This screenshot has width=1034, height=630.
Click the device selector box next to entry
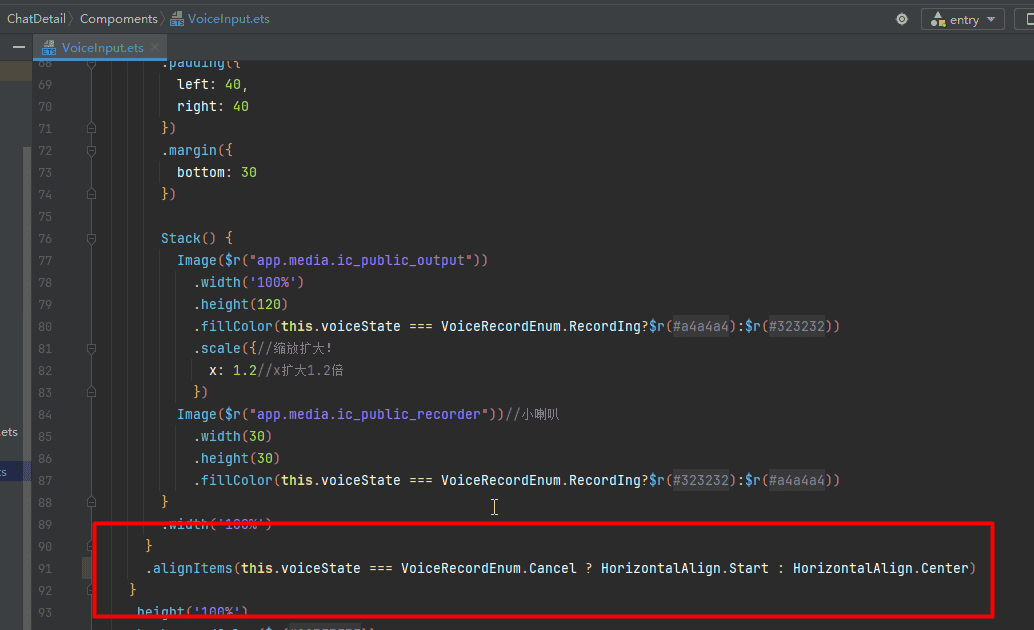(1026, 19)
